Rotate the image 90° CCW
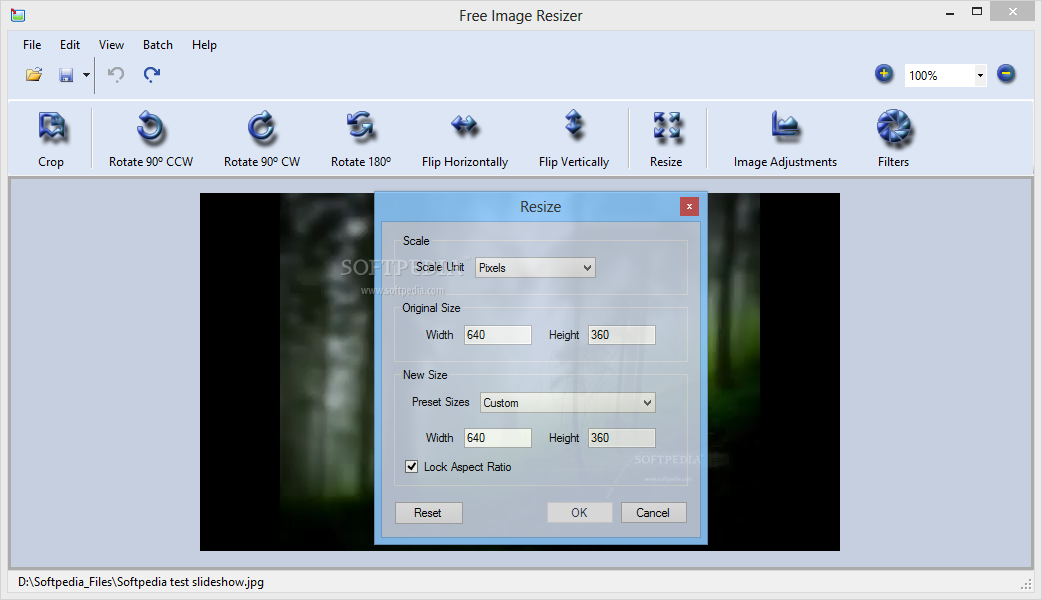1042x600 pixels. (151, 139)
